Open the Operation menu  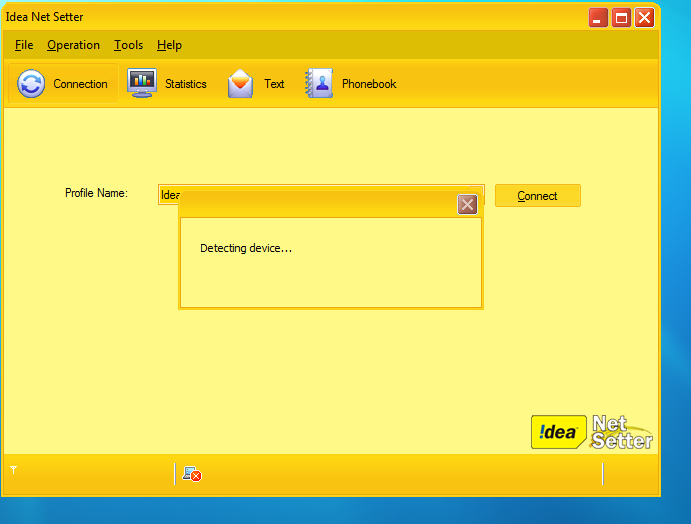click(x=74, y=45)
